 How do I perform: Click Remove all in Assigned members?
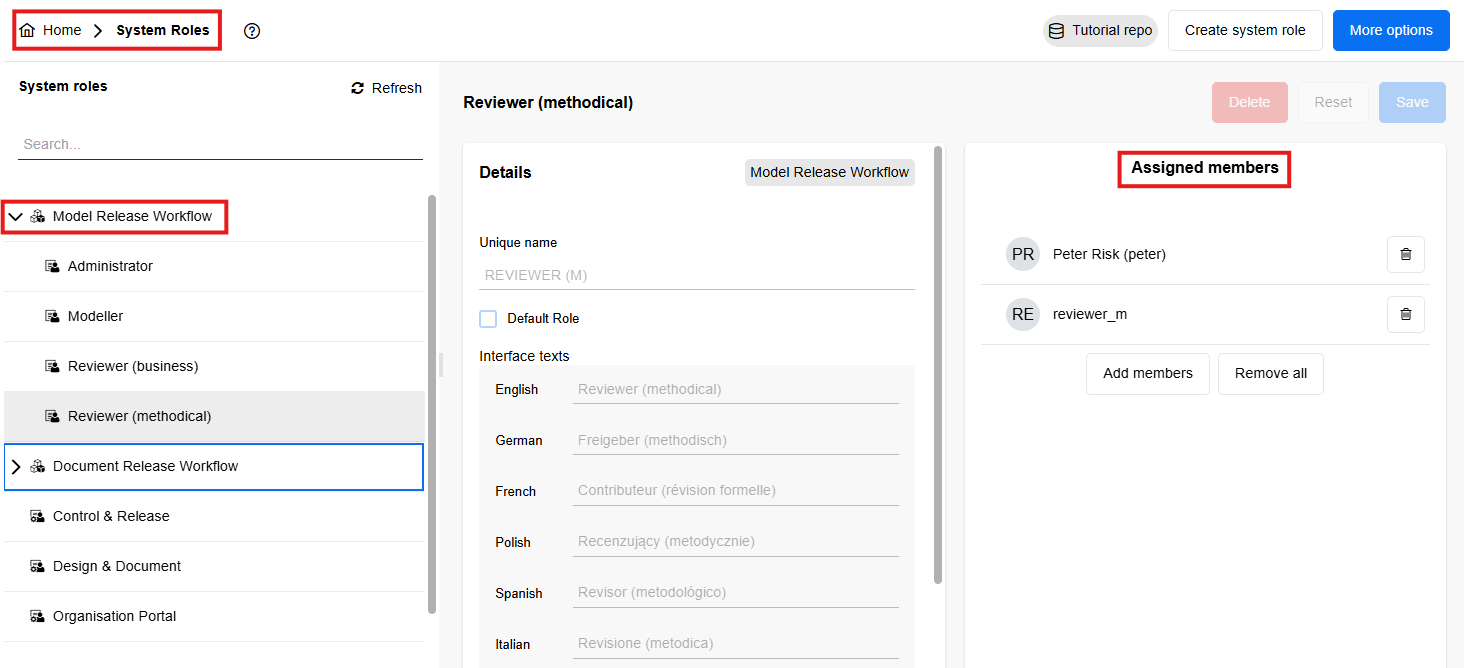point(1270,373)
